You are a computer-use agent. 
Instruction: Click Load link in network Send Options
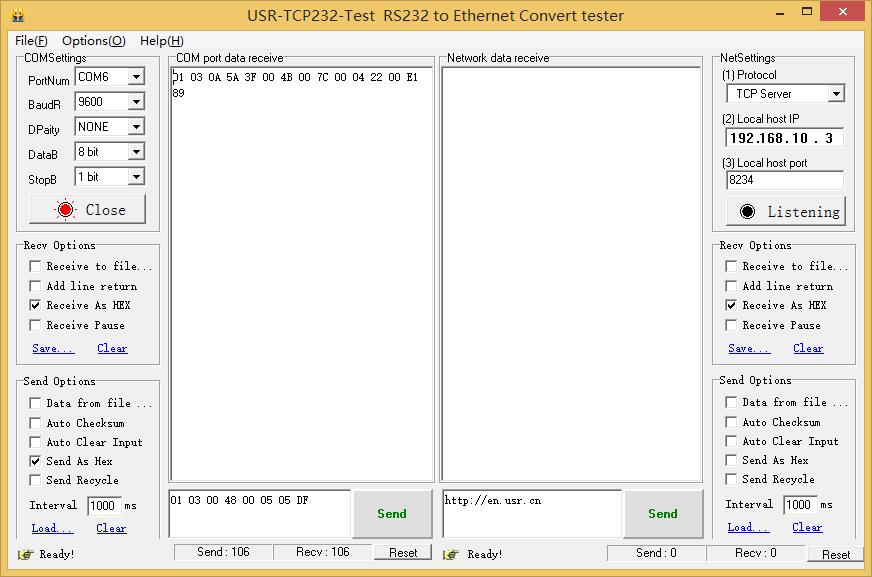[x=749, y=527]
